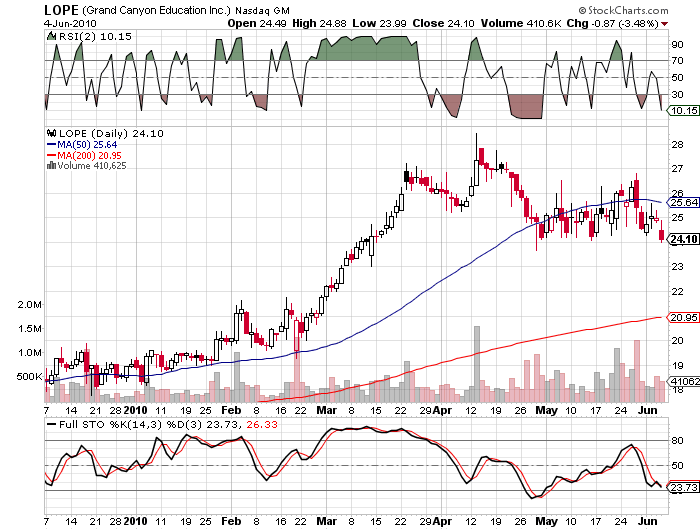Click the 23 price scale label
This screenshot has height=530, width=700.
point(678,267)
